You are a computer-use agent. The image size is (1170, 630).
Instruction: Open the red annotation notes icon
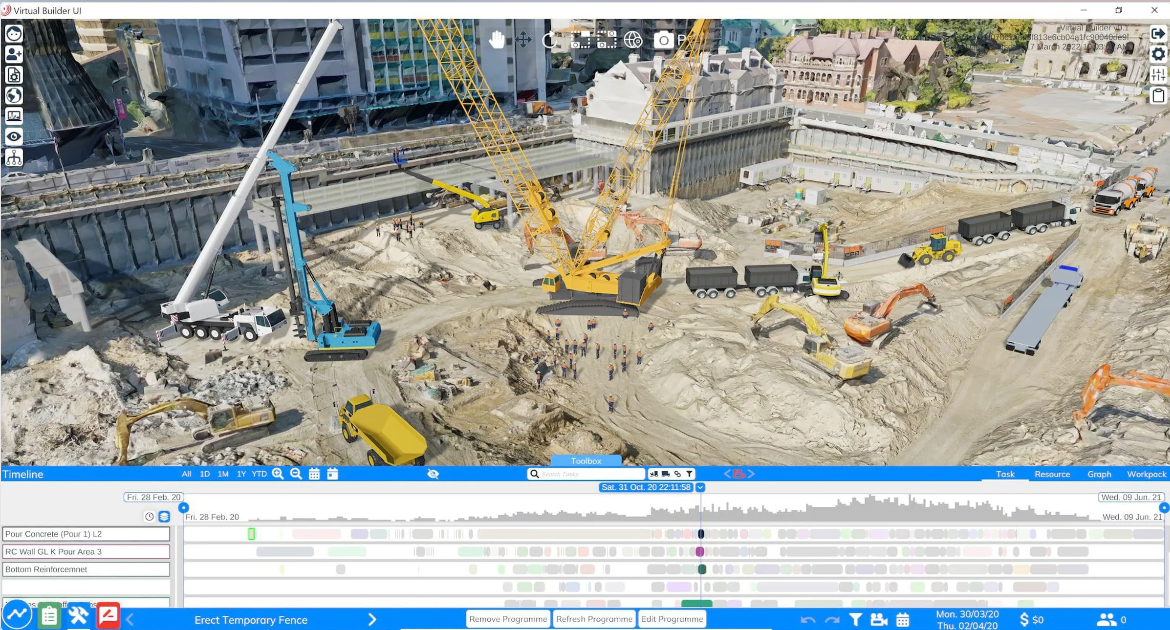[108, 615]
